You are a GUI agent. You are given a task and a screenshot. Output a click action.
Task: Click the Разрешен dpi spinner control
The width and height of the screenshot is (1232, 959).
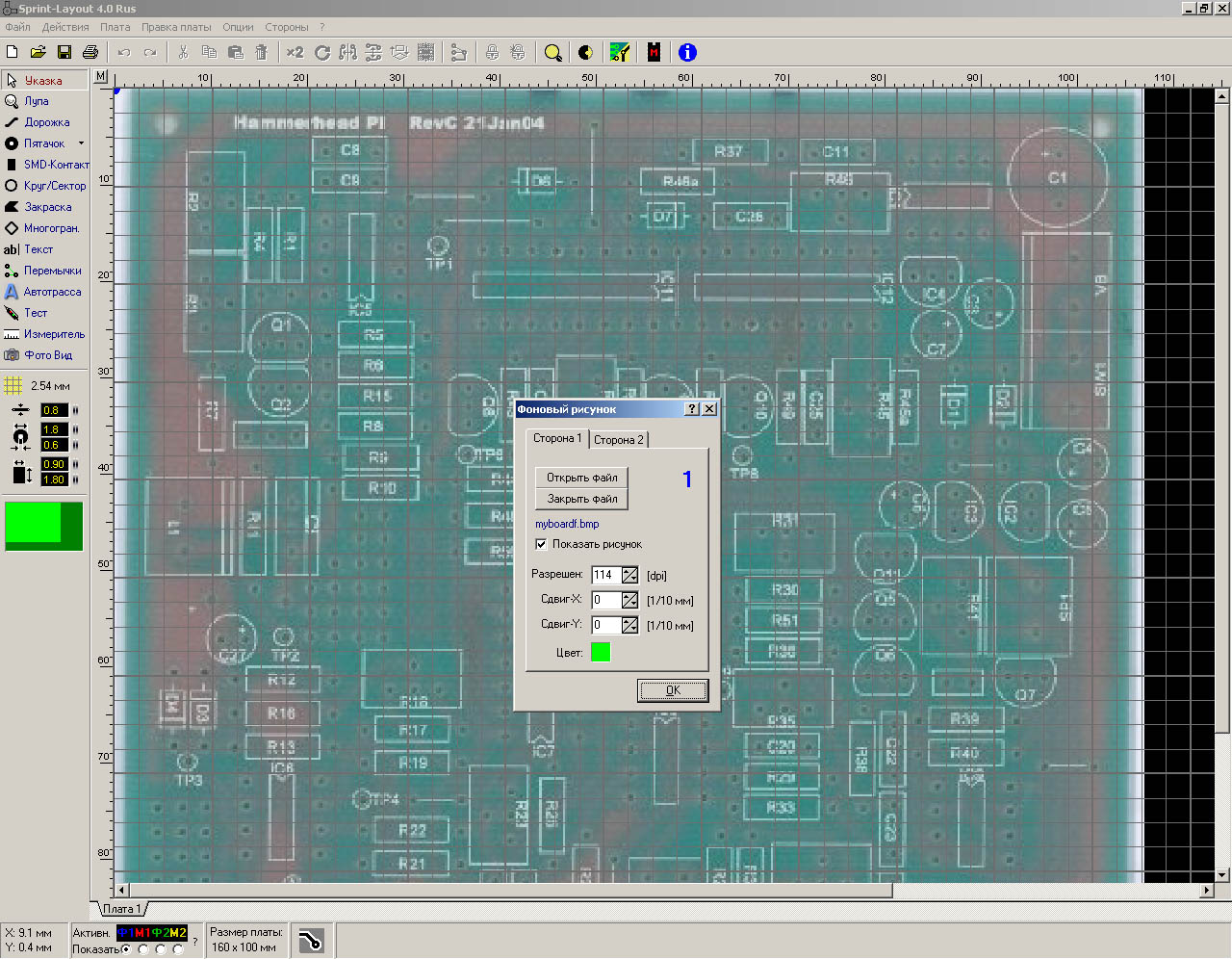tap(629, 575)
